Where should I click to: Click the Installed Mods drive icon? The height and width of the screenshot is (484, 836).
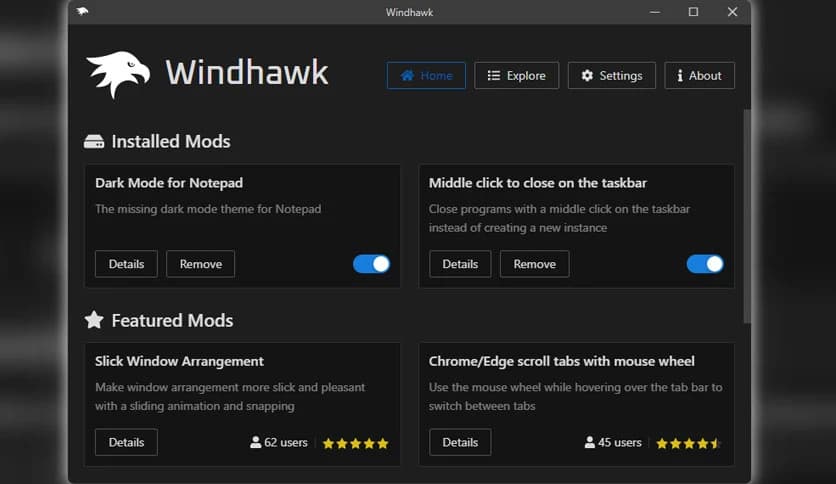click(x=94, y=141)
